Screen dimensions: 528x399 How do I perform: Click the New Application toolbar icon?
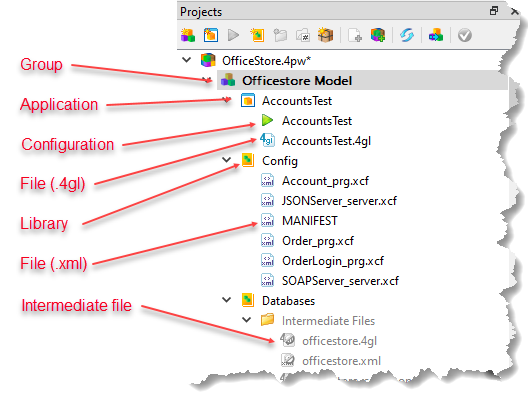point(211,35)
